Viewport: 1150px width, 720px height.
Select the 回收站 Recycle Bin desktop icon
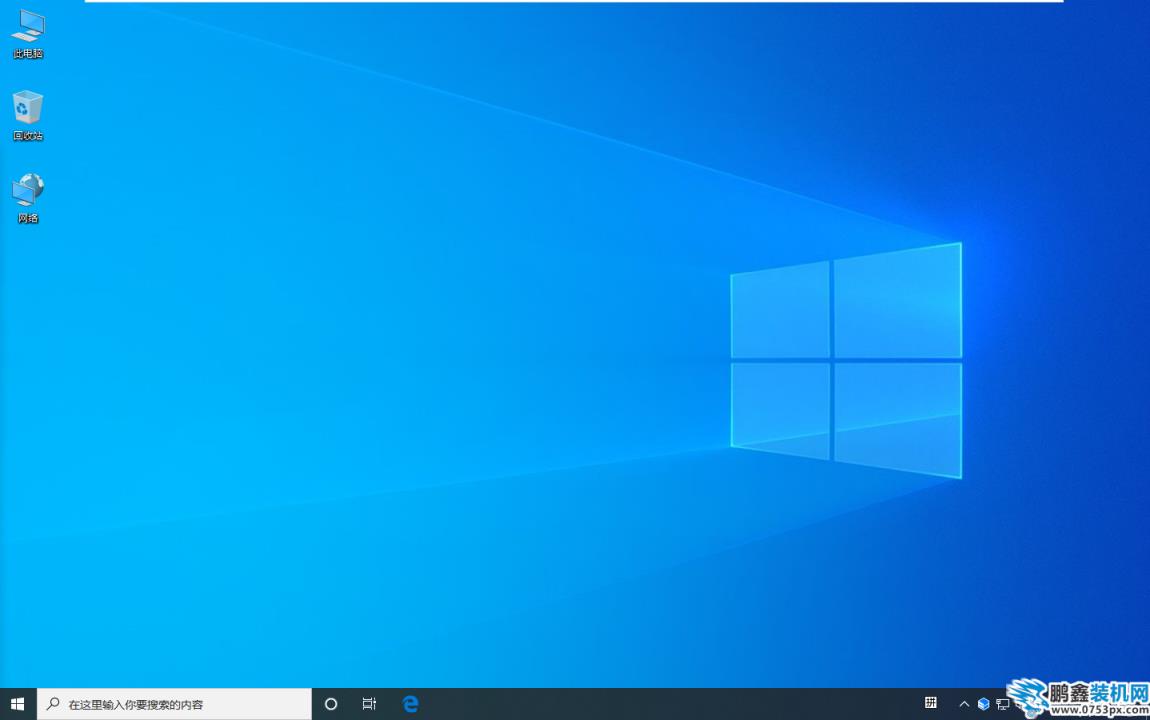tap(28, 115)
